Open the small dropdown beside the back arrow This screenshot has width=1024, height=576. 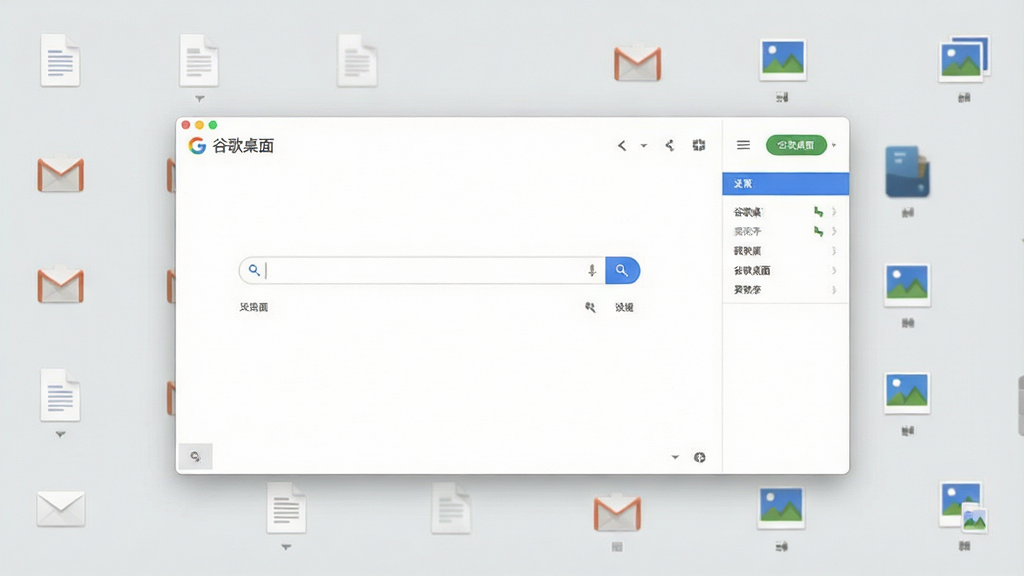644,146
